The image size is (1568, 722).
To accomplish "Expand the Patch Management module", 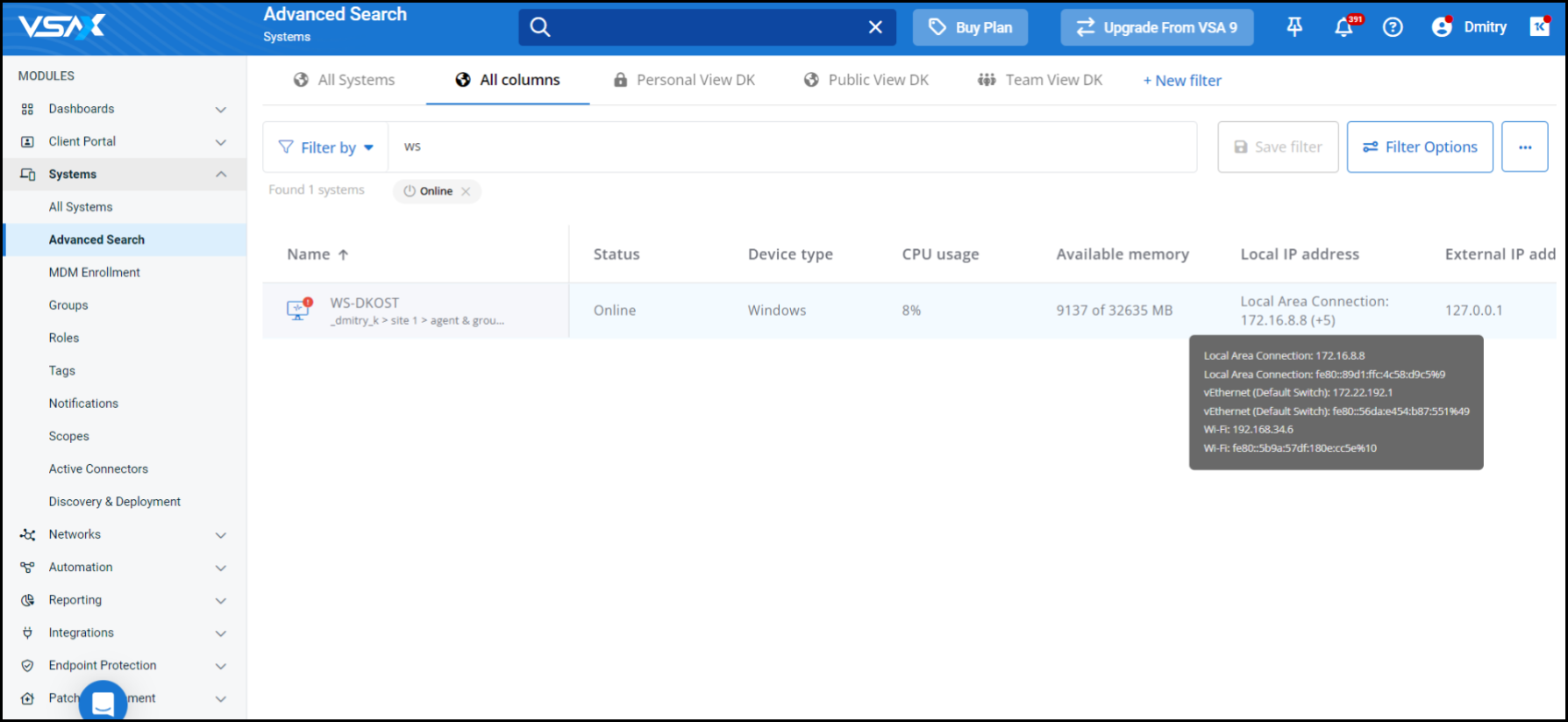I will [221, 699].
